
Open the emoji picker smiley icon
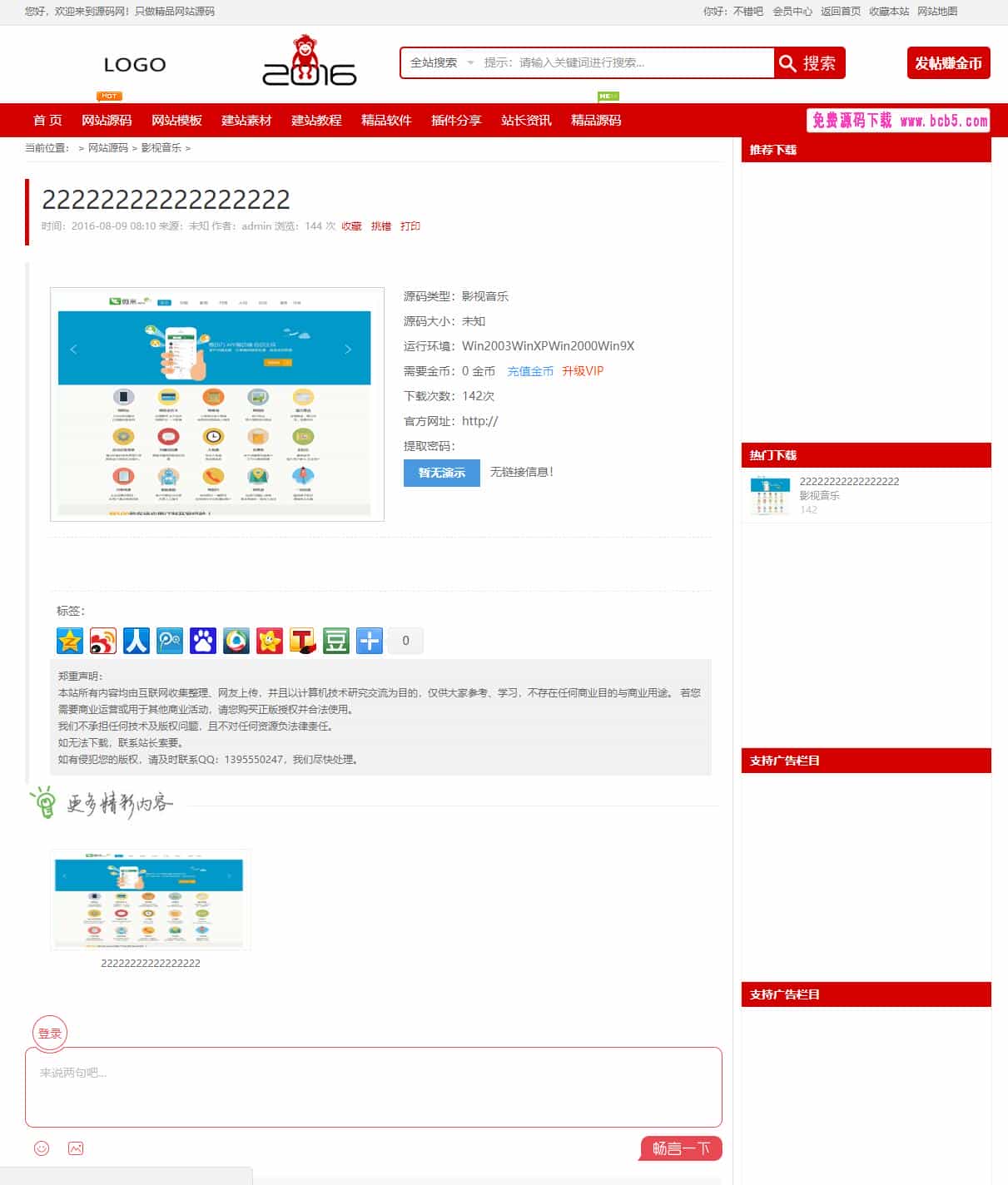click(42, 1148)
